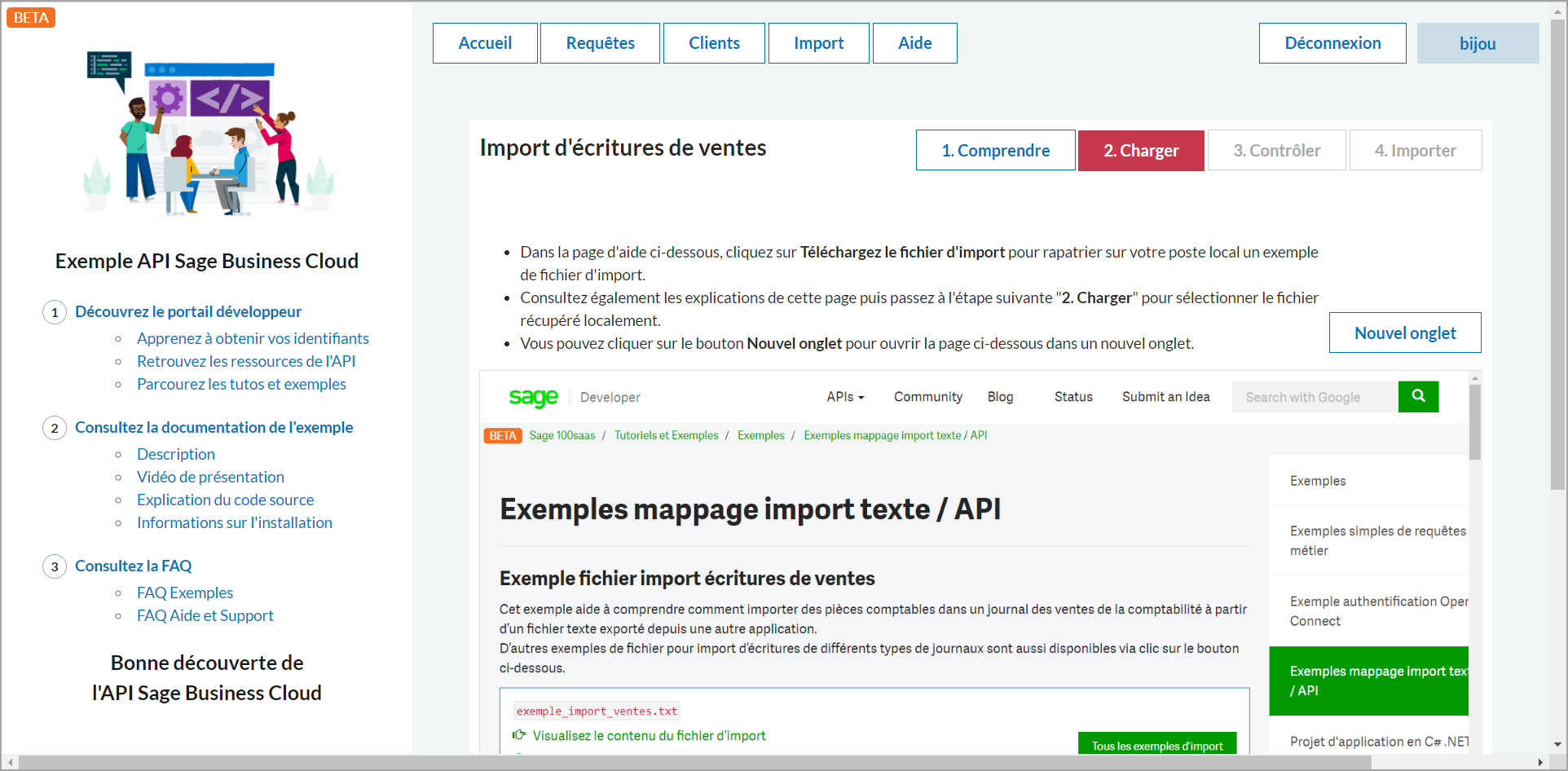
Task: Open Retrouvez les ressources de l'API
Action: [x=246, y=361]
